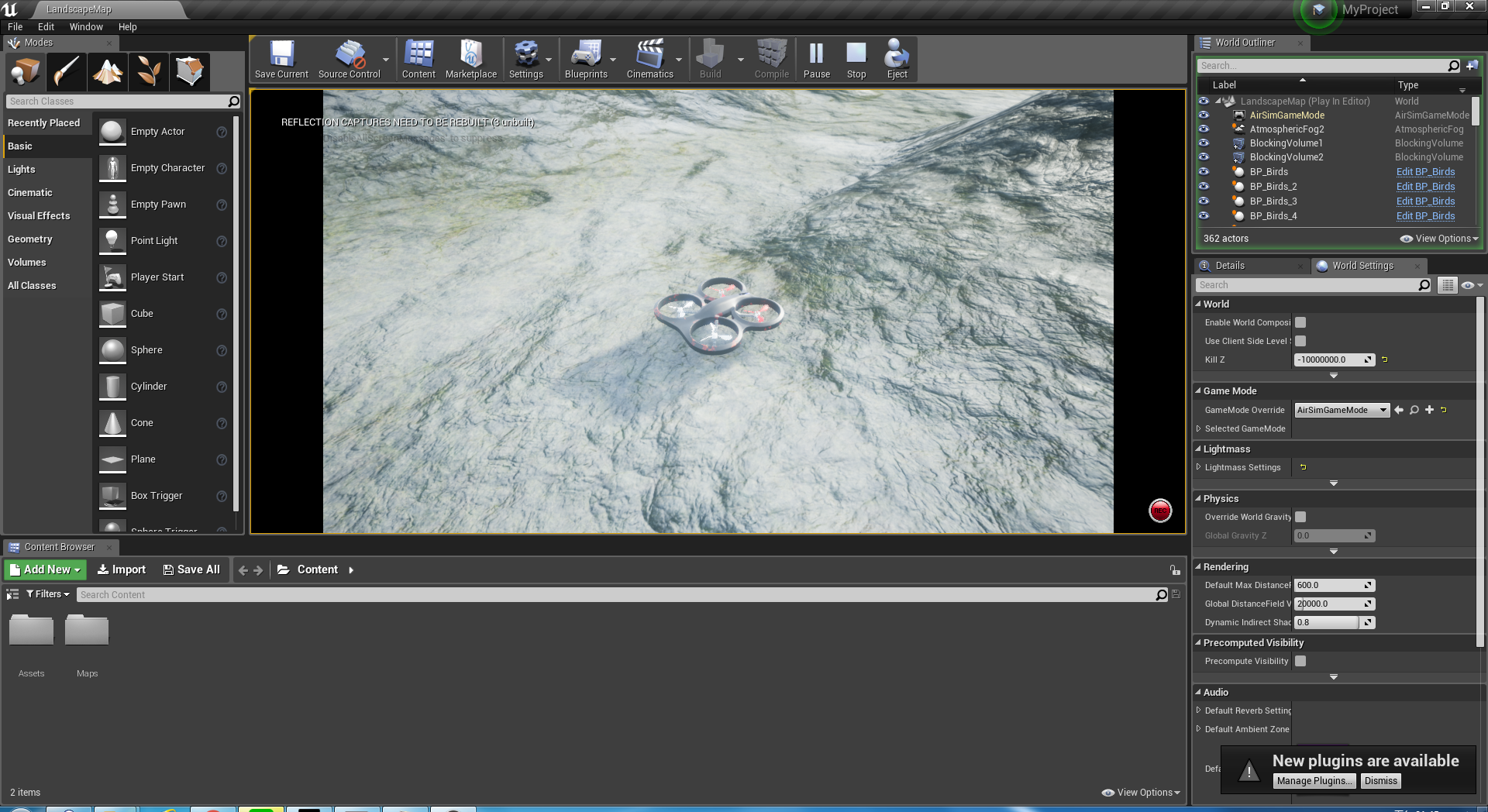The width and height of the screenshot is (1488, 812).
Task: Open the File menu
Action: 15,26
